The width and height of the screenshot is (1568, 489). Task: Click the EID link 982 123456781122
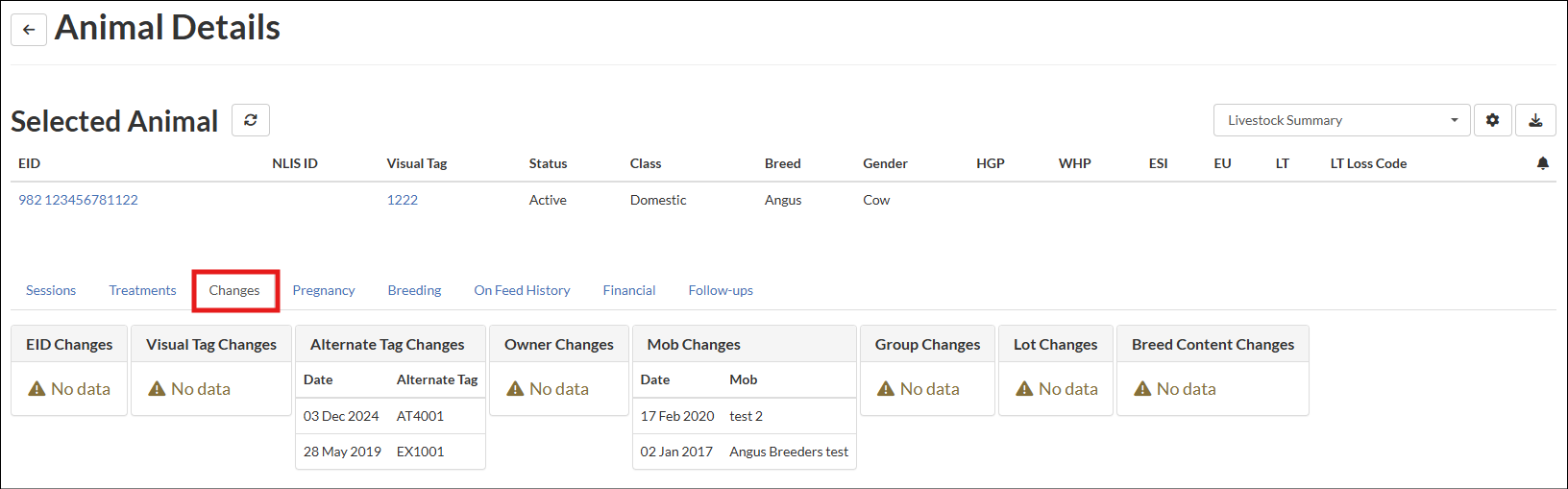coord(78,200)
